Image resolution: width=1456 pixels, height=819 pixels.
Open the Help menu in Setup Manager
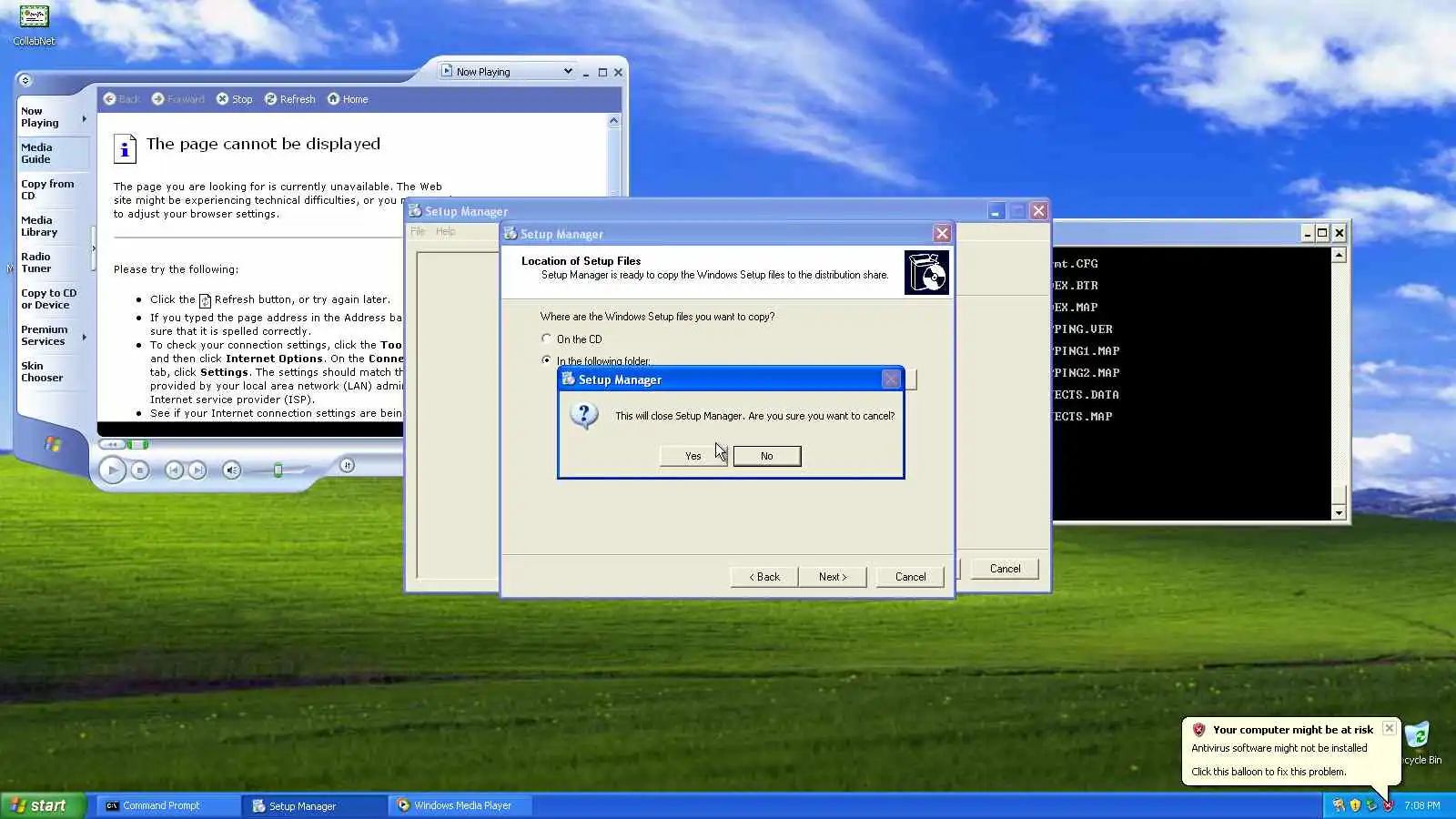(x=445, y=231)
